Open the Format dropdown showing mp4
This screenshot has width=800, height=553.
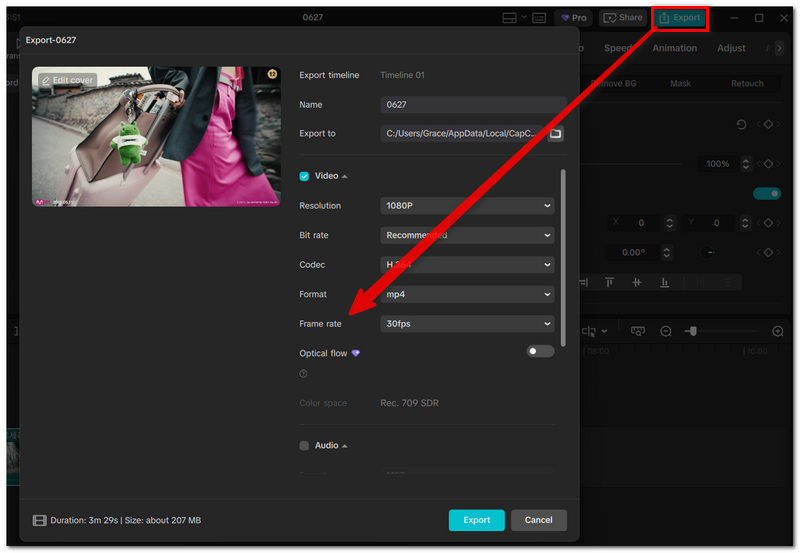pyautogui.click(x=467, y=294)
